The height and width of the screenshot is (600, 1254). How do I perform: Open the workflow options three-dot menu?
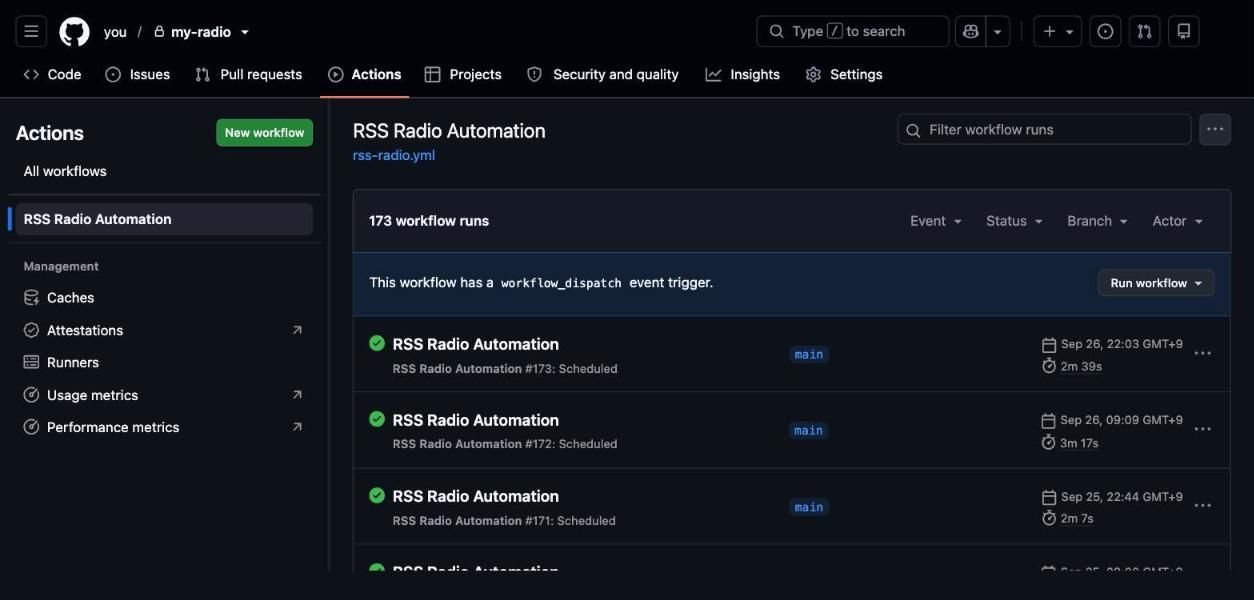[x=1215, y=130]
